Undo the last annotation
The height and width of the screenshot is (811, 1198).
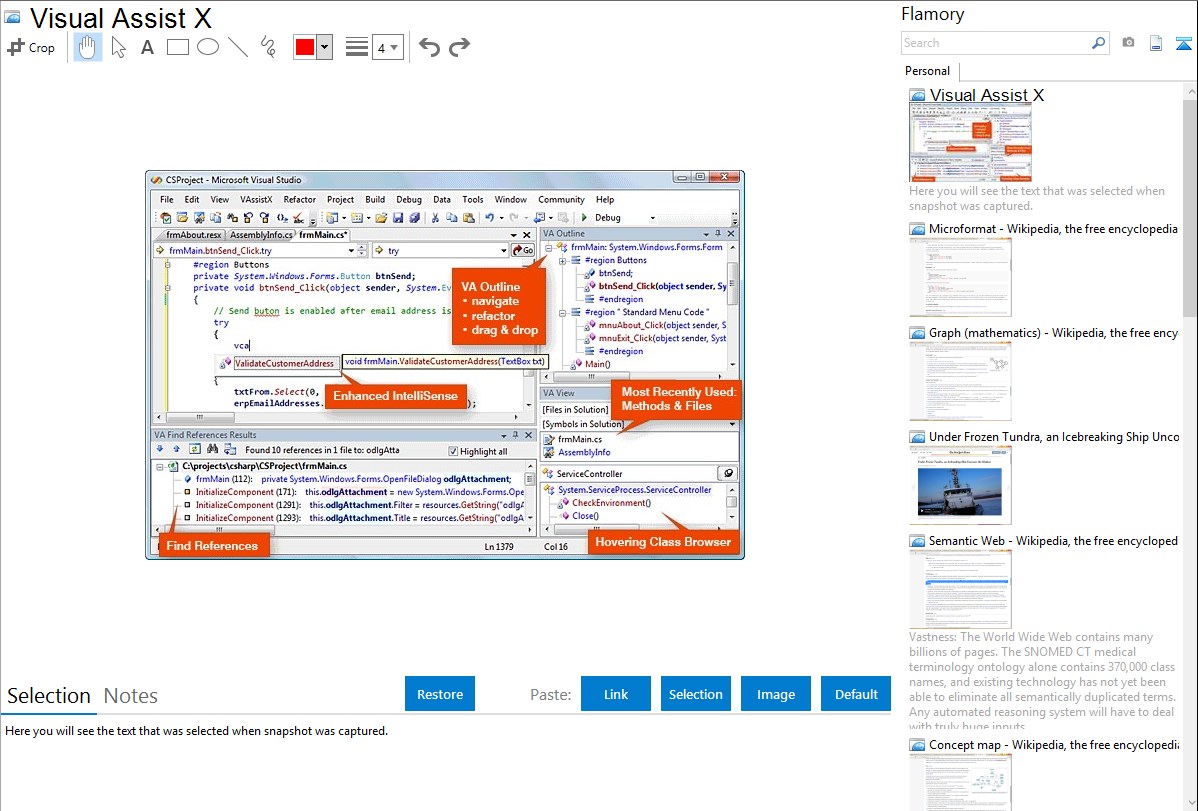(x=429, y=47)
